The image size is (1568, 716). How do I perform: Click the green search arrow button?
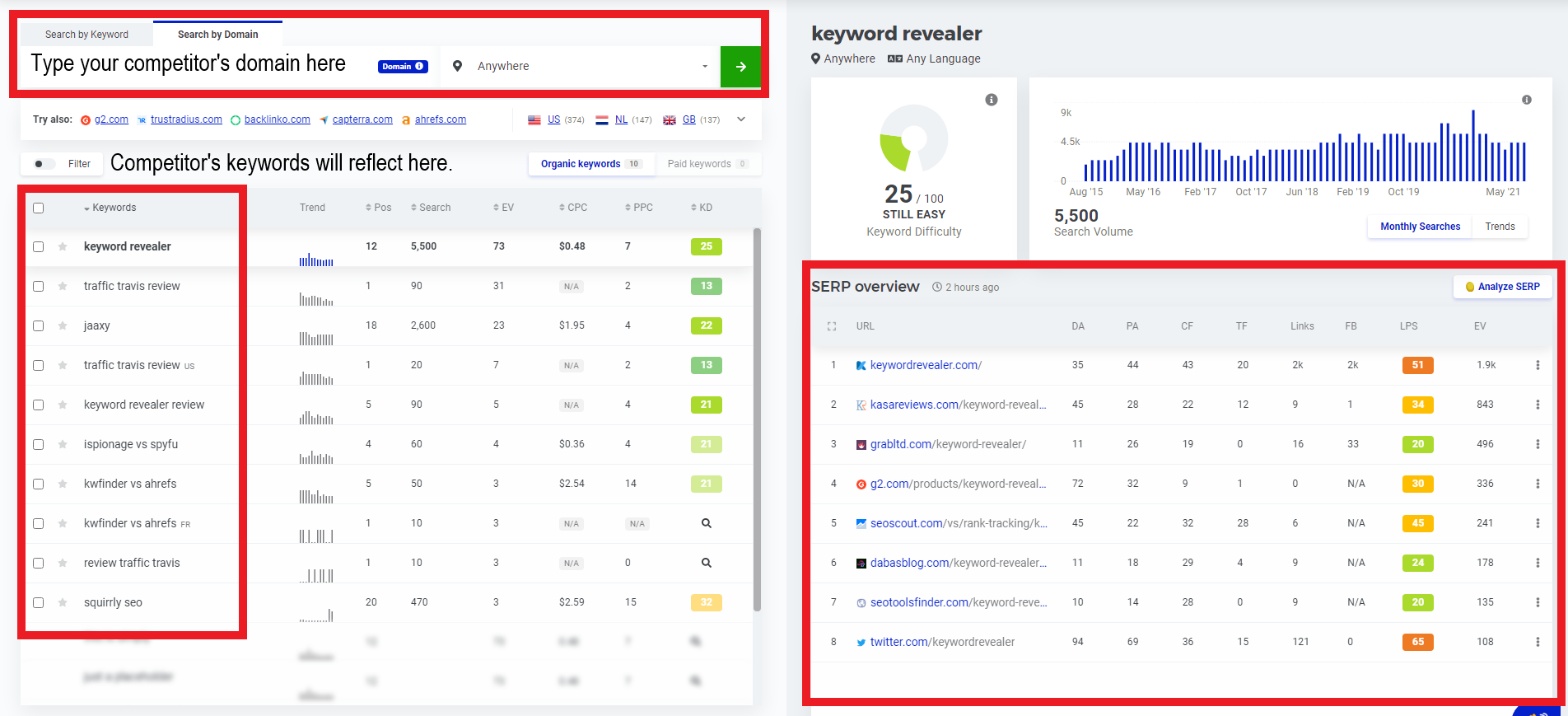pos(740,67)
